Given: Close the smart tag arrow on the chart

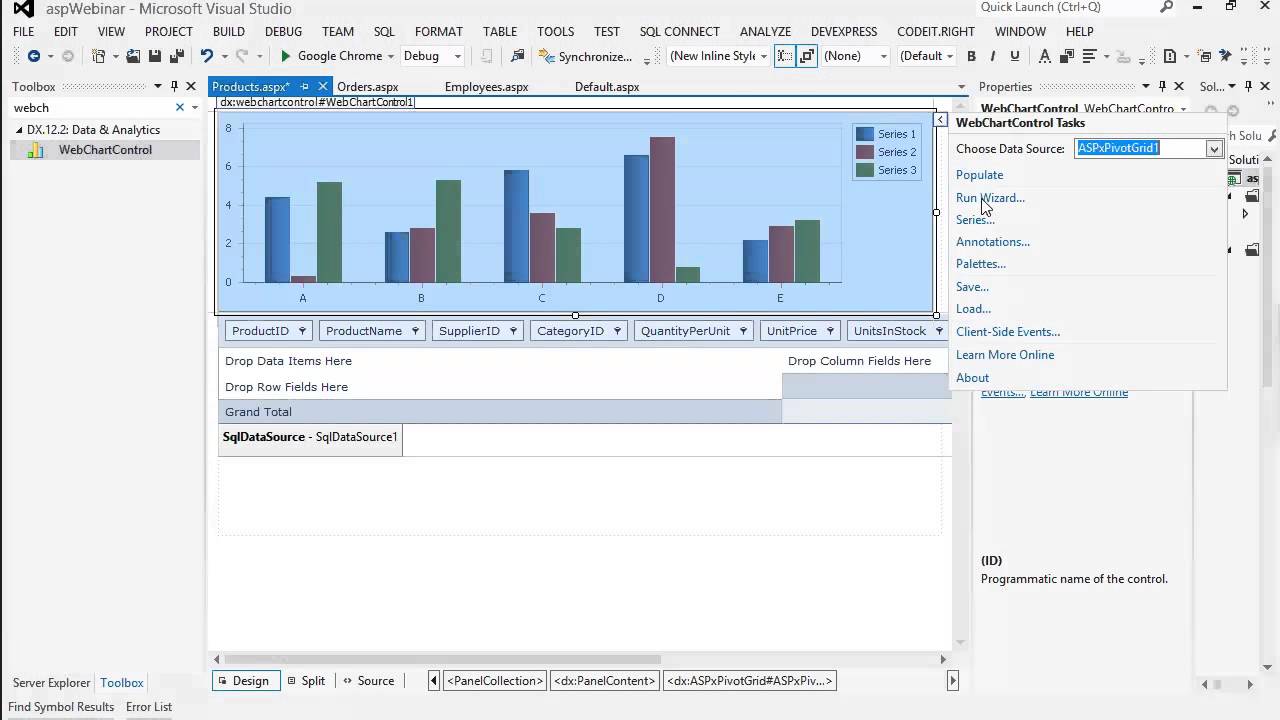Looking at the screenshot, I should [940, 120].
